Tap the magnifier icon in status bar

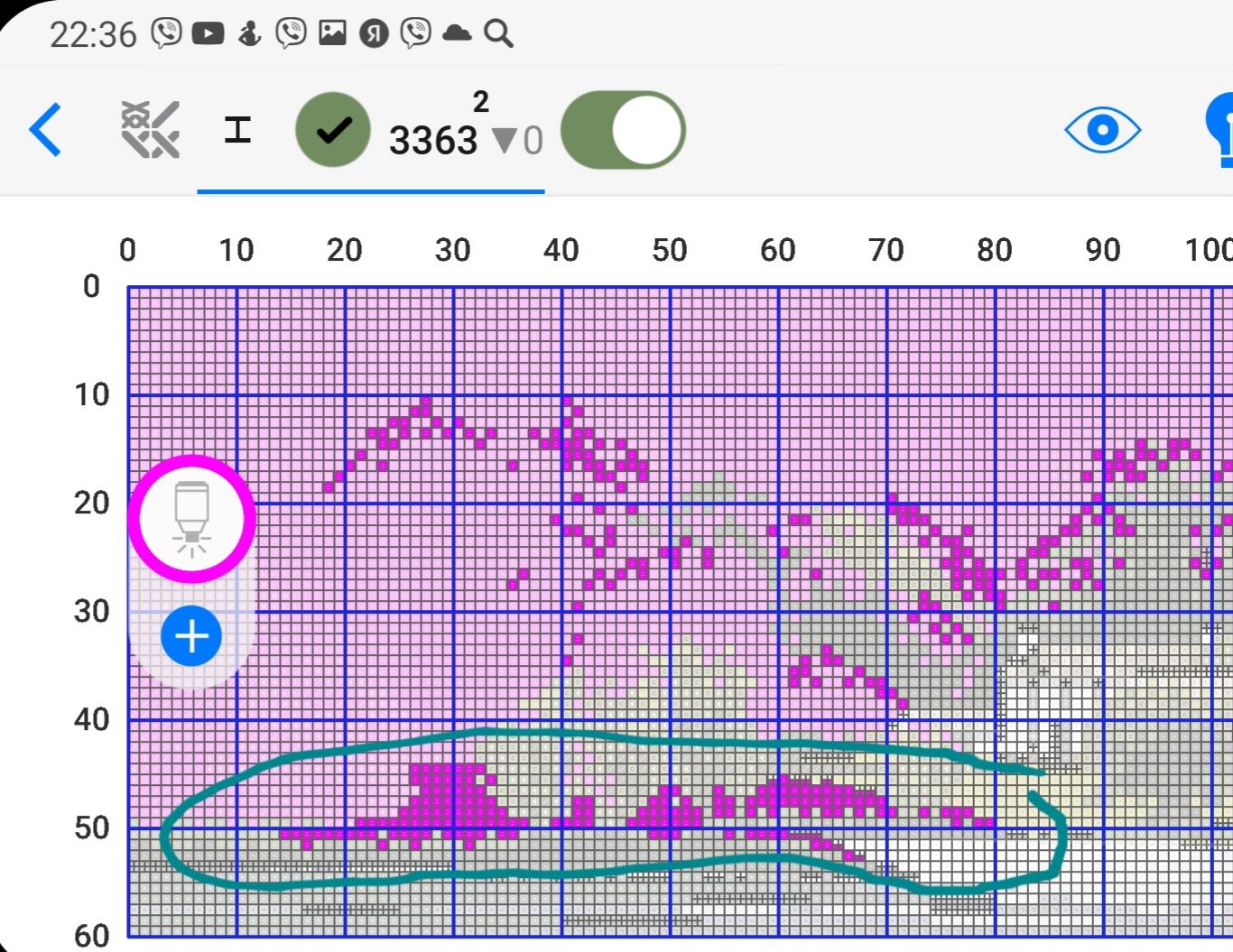click(x=498, y=34)
